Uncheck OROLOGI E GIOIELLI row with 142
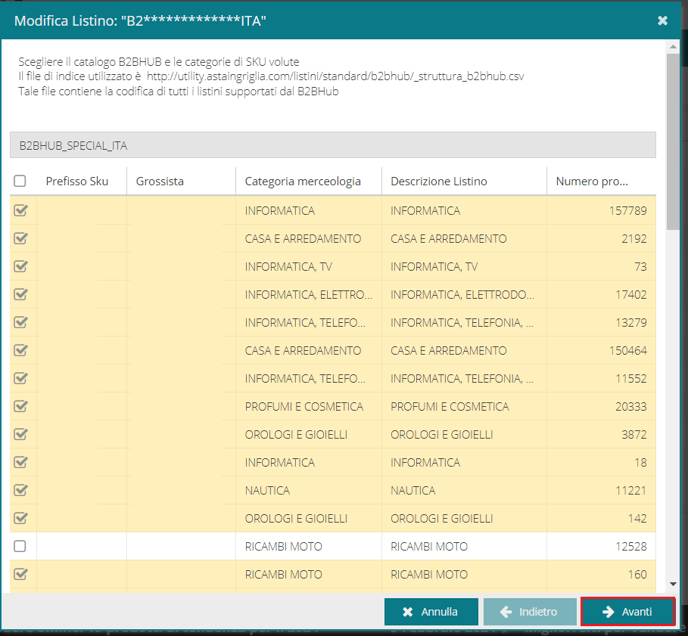Screen dimensions: 688x636 click(x=20, y=518)
